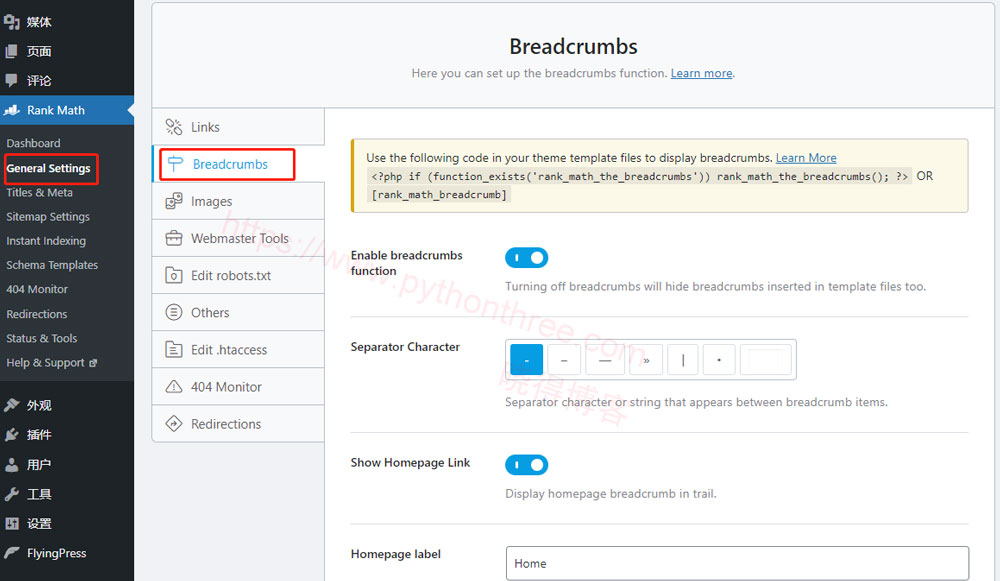The height and width of the screenshot is (581, 1000).
Task: Open 404 Monitor in the sidebar submenu
Action: (x=37, y=290)
